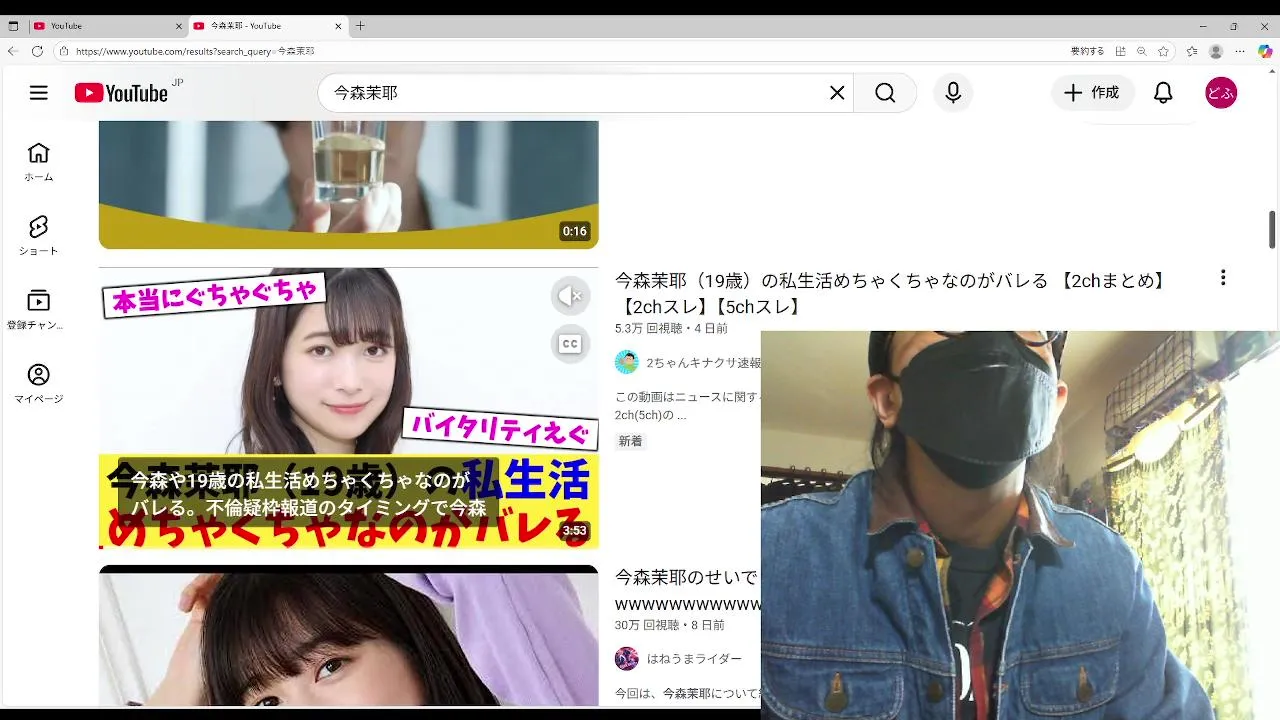Click the 30万 回視聴・8日前 view count text
Viewport: 1280px width, 720px height.
point(670,624)
